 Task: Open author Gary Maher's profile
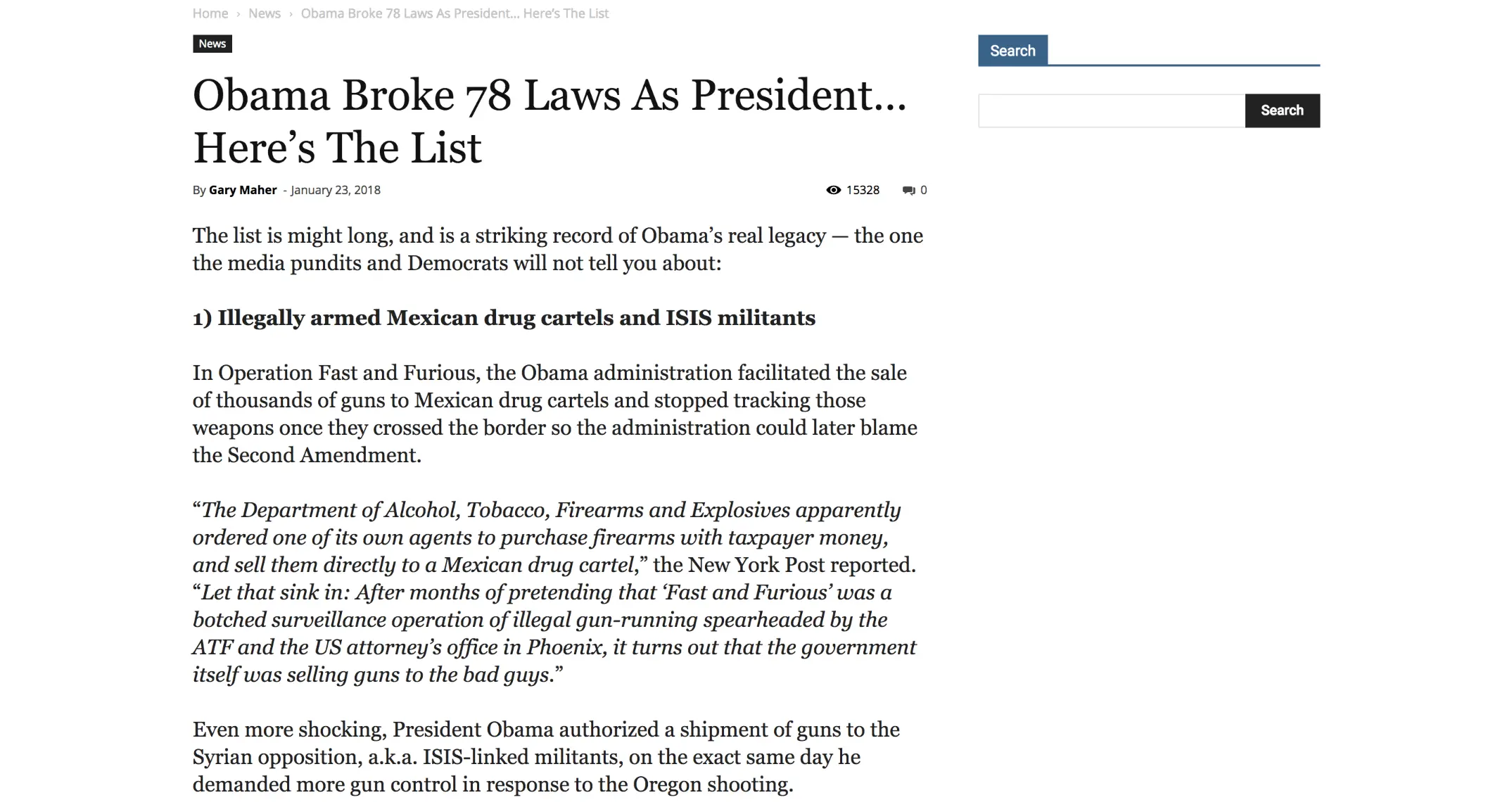(243, 190)
